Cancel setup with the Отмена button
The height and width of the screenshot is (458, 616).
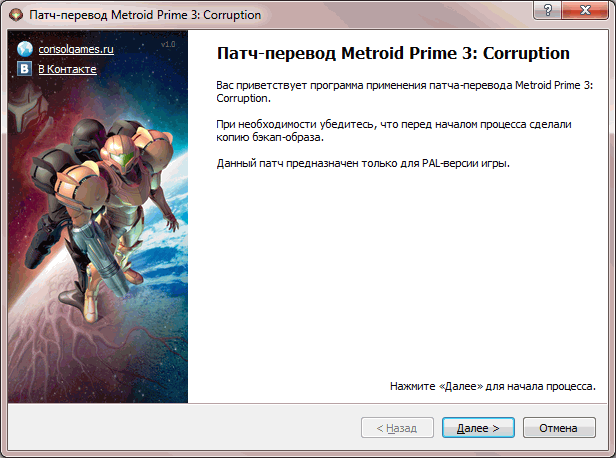pyautogui.click(x=559, y=427)
